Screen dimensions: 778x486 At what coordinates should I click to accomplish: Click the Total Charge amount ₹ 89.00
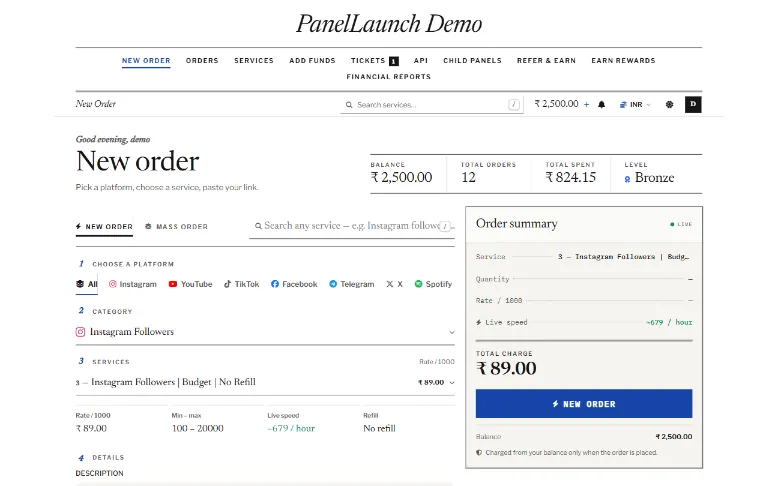[x=506, y=368]
